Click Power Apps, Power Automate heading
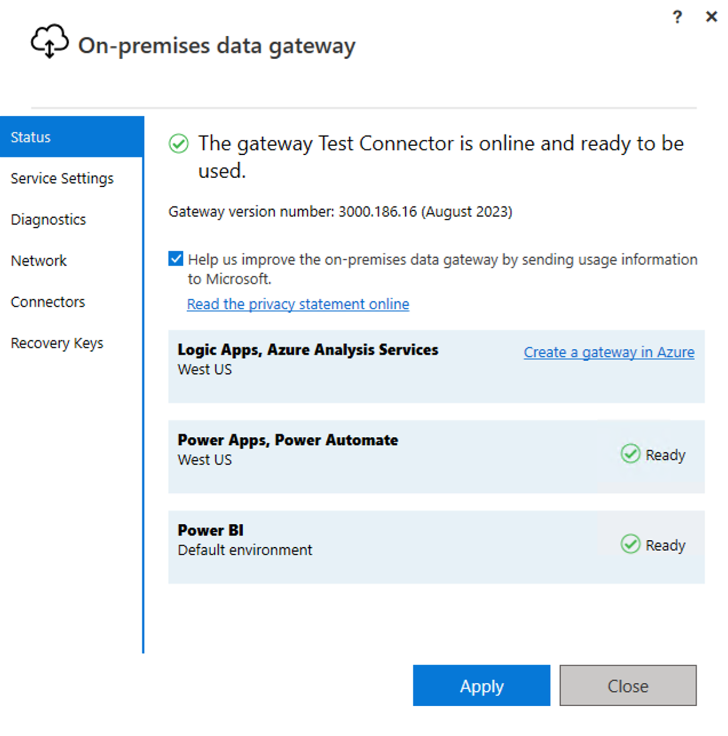728x736 pixels. click(x=288, y=440)
